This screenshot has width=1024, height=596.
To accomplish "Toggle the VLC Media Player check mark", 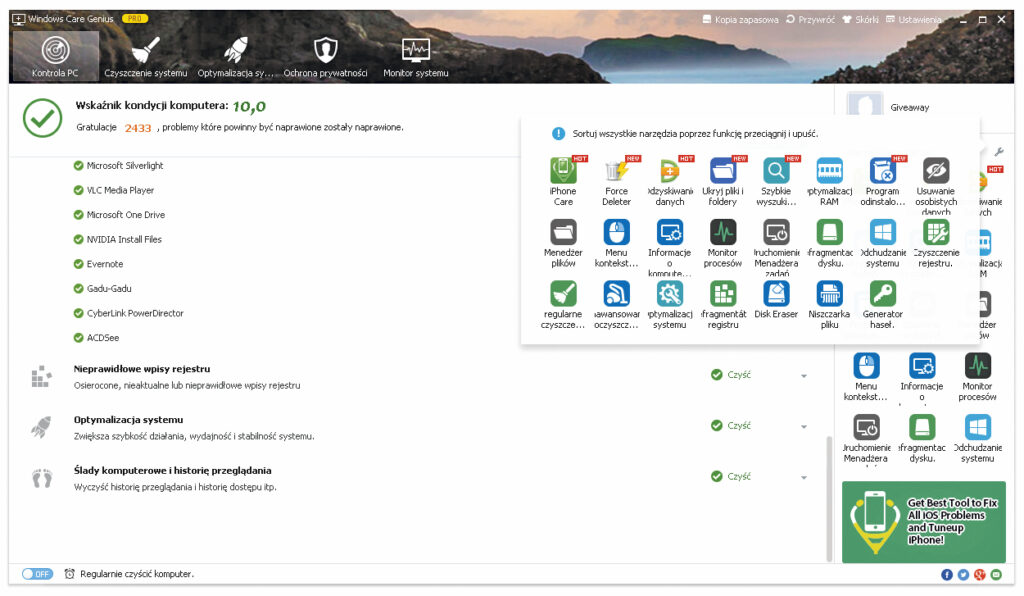I will [x=78, y=190].
